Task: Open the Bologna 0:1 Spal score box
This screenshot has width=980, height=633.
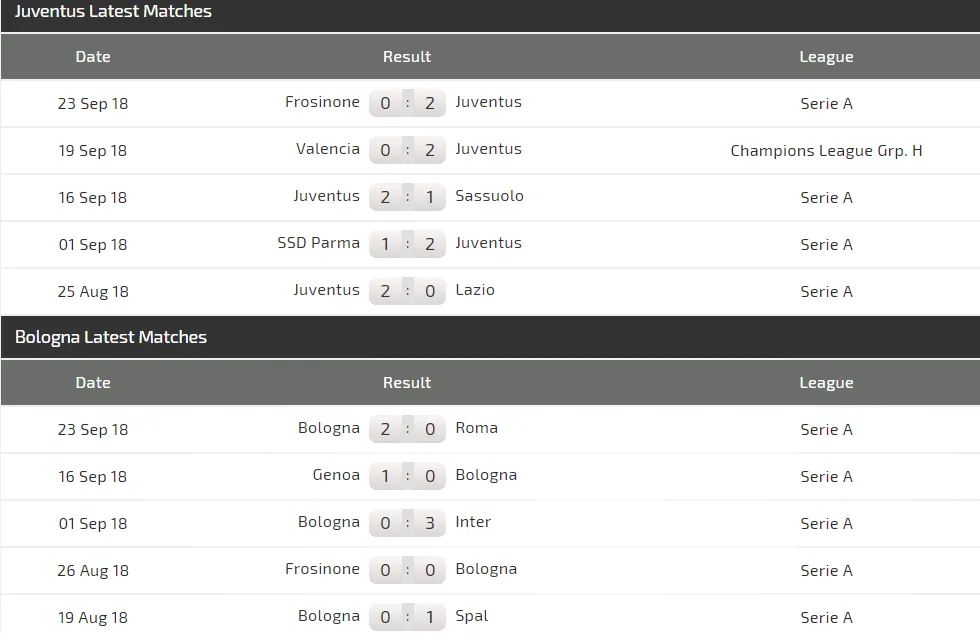Action: pos(408,617)
